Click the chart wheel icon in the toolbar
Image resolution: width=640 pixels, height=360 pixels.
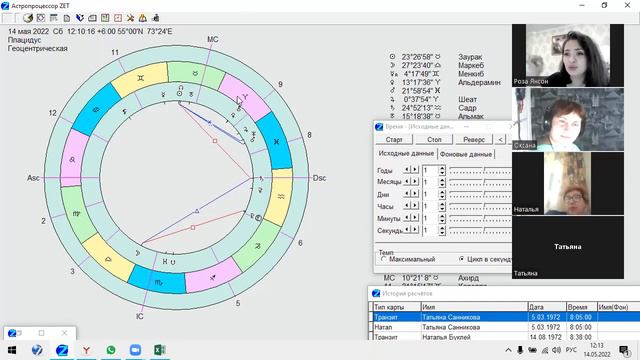click(x=41, y=18)
